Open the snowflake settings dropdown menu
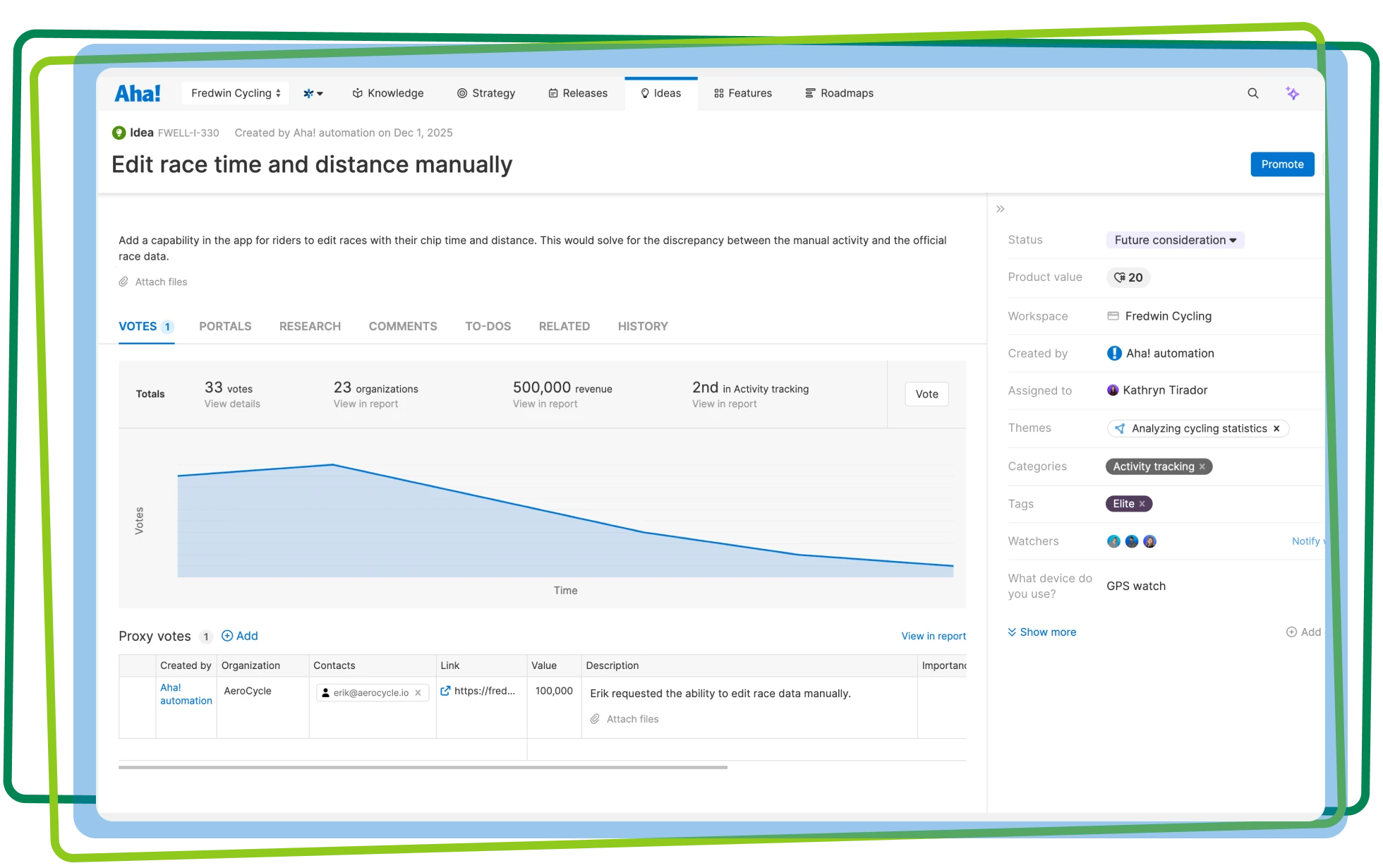Image resolution: width=1383 pixels, height=868 pixels. coord(313,93)
